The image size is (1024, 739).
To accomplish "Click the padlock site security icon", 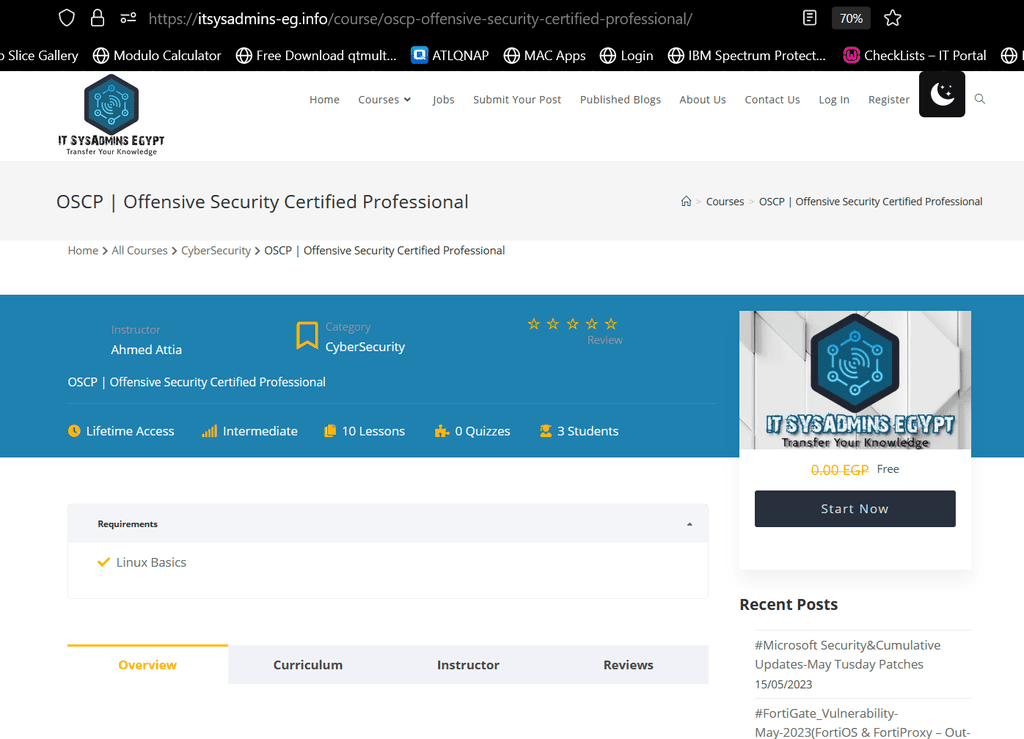I will (97, 18).
